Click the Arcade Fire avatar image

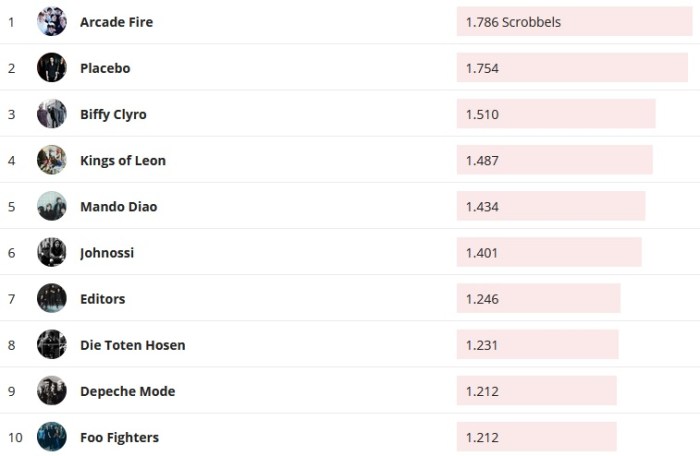(52, 22)
